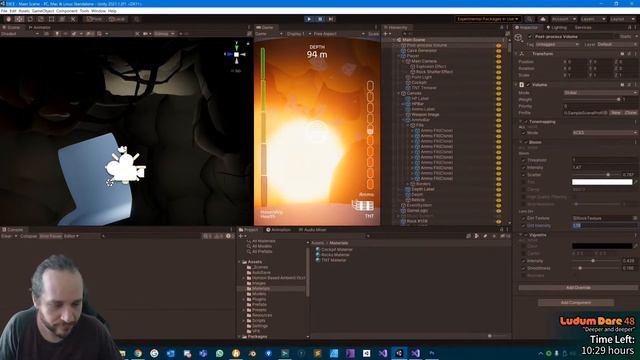The height and width of the screenshot is (360, 640).
Task: Open the Shaded draw mode dropdown
Action: 20,34
